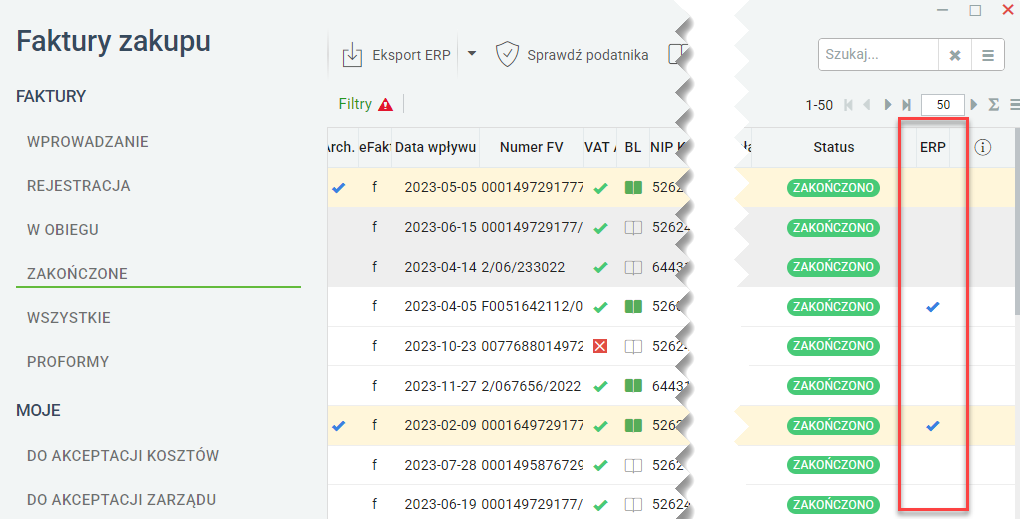The image size is (1020, 519).
Task: Click archive checkmark in 2023-02-09 row
Action: point(338,426)
